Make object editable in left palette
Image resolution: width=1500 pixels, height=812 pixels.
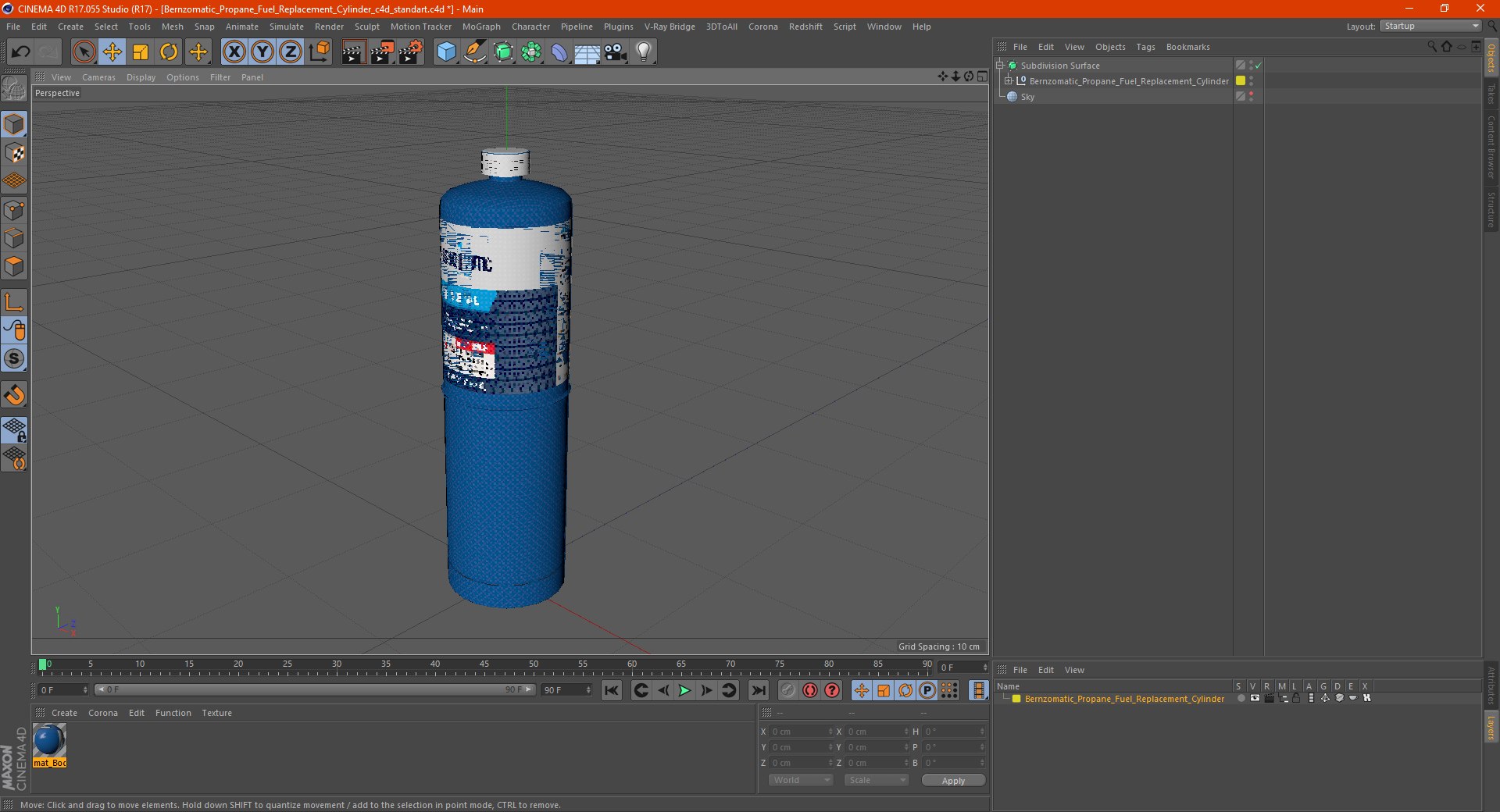click(14, 89)
